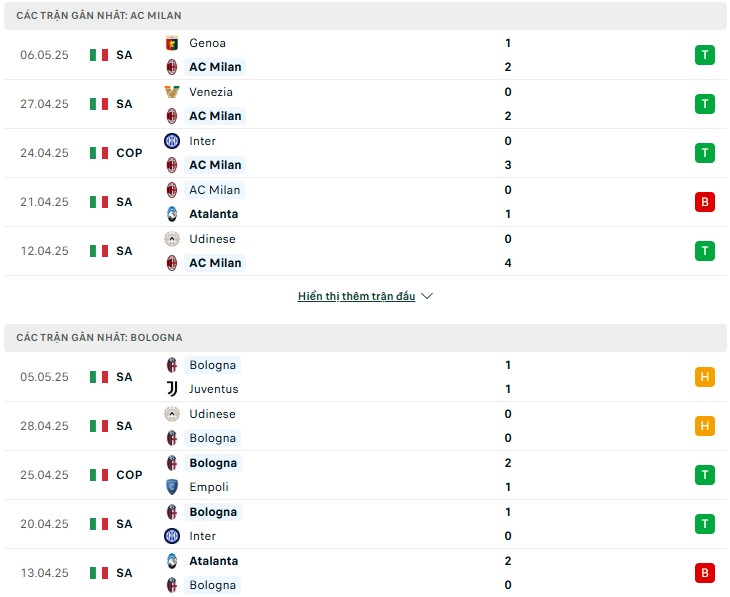
Task: Select the Bologna recent matches header
Action: [365, 338]
